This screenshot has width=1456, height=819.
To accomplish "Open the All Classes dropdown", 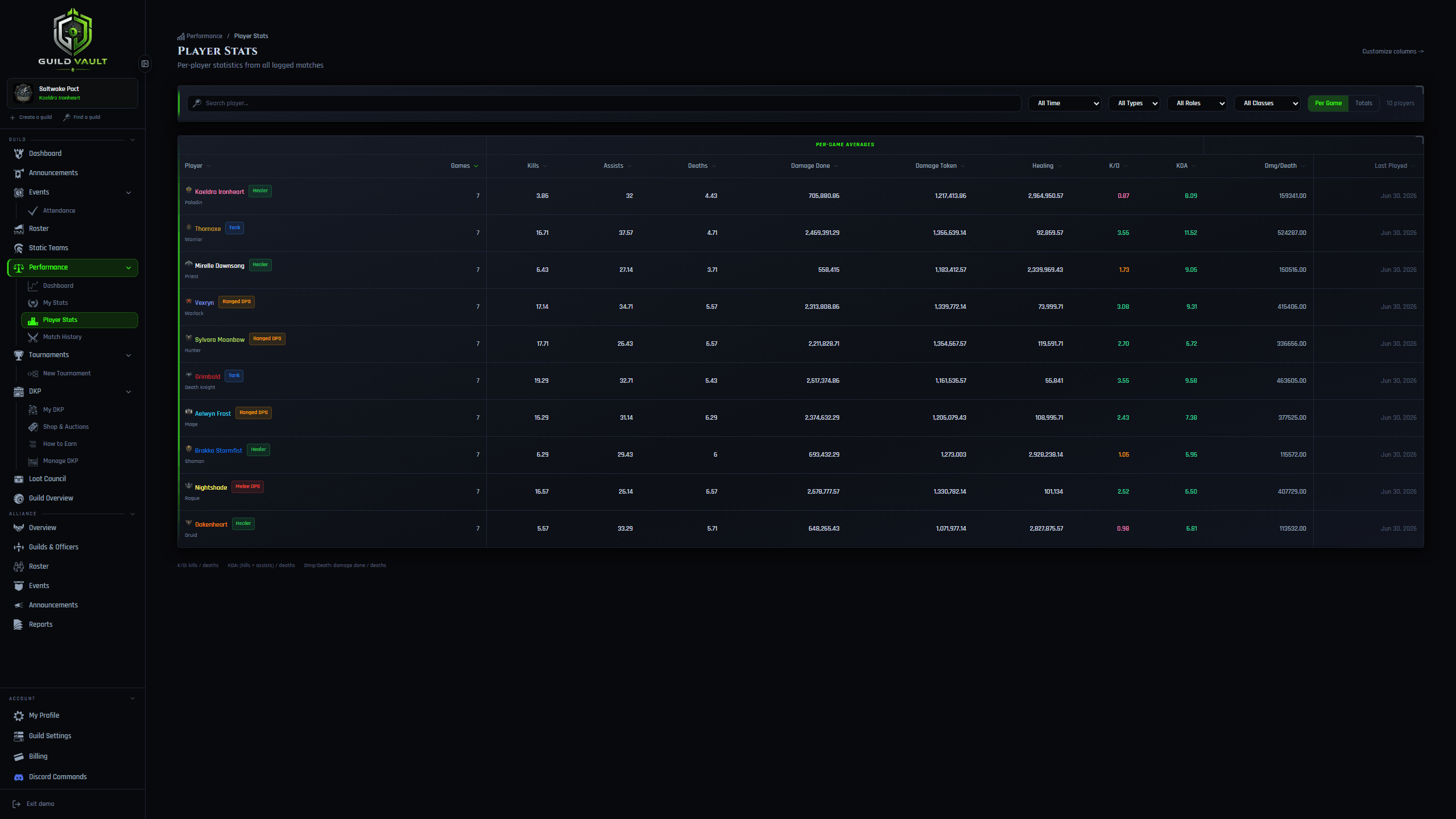I will (x=1267, y=104).
